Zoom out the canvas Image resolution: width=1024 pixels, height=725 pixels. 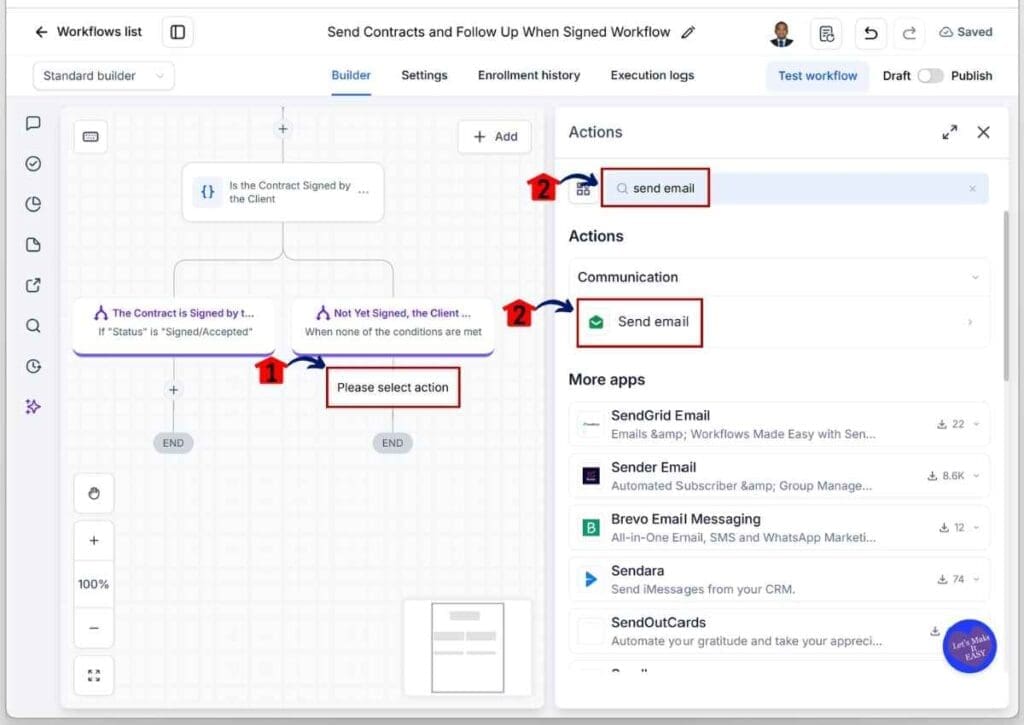pyautogui.click(x=94, y=628)
